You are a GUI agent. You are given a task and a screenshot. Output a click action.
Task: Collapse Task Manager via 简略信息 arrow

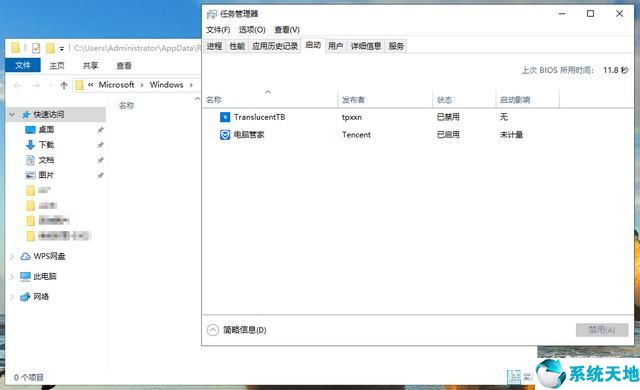click(x=213, y=330)
